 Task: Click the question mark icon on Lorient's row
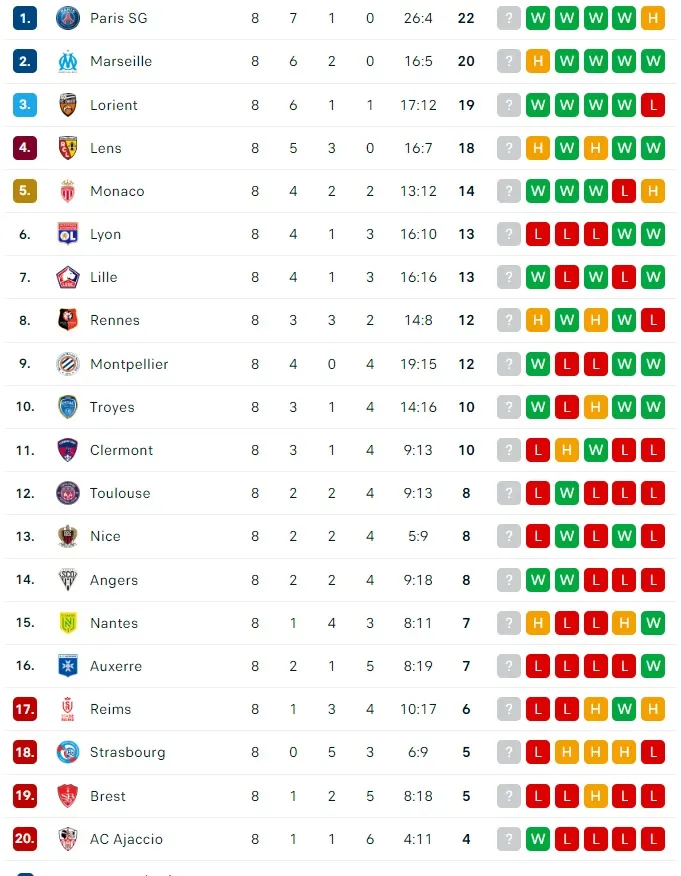point(509,105)
